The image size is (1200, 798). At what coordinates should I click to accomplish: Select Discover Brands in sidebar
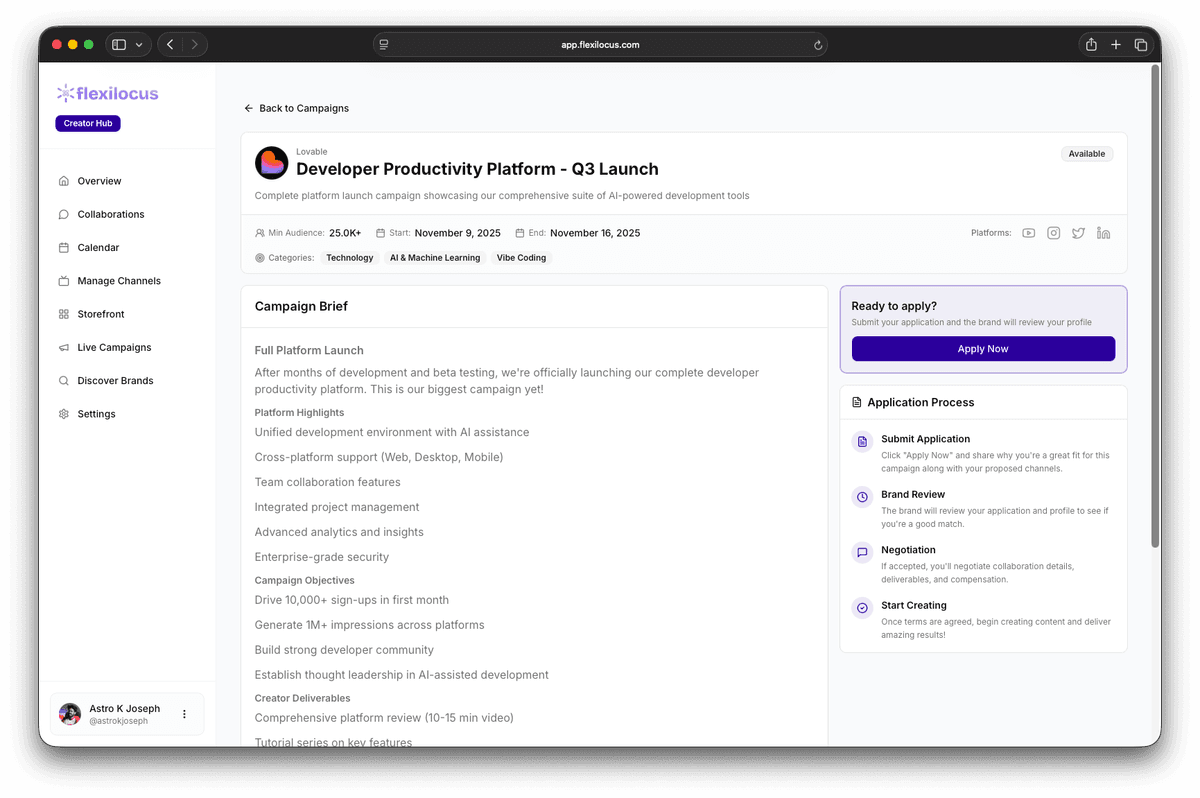pyautogui.click(x=115, y=381)
